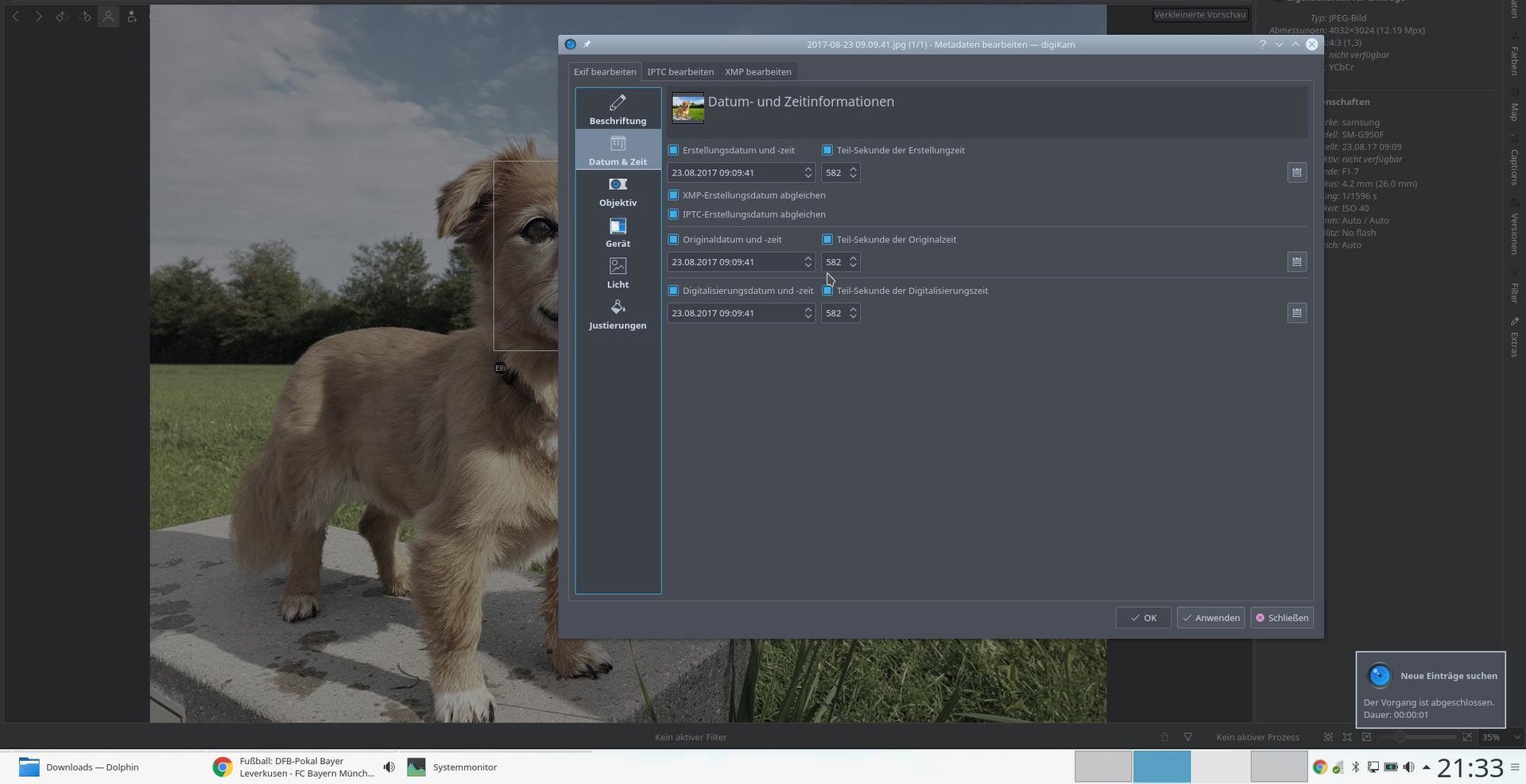The height and width of the screenshot is (784, 1526).
Task: Set Originaldatum to now with calendar button
Action: click(x=1296, y=261)
